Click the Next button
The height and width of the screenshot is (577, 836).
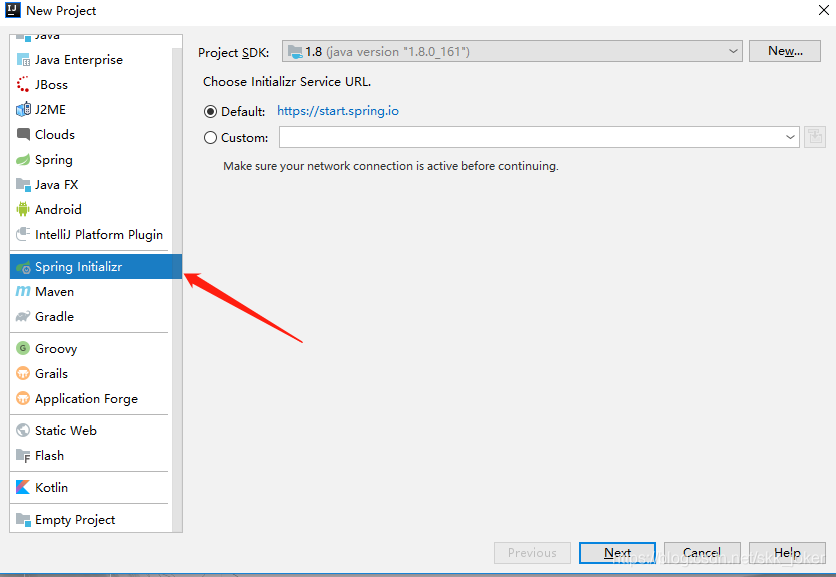[x=617, y=553]
